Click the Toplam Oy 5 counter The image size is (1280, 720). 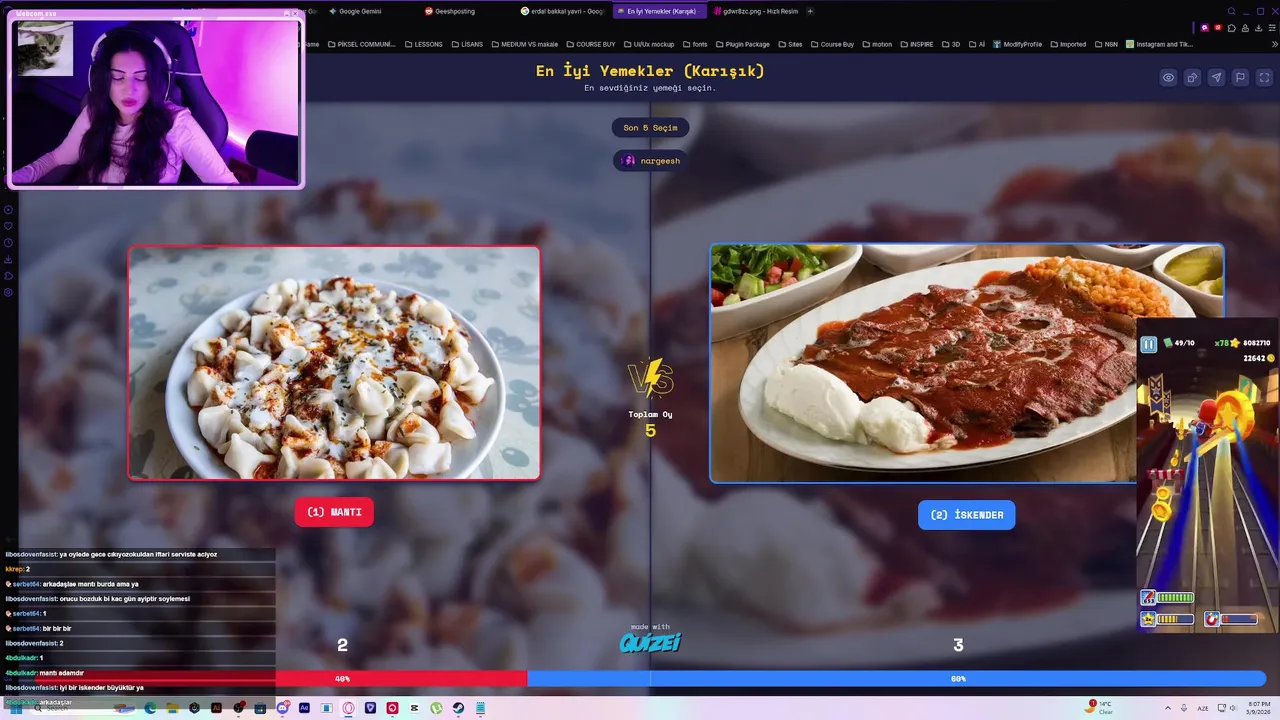[650, 424]
